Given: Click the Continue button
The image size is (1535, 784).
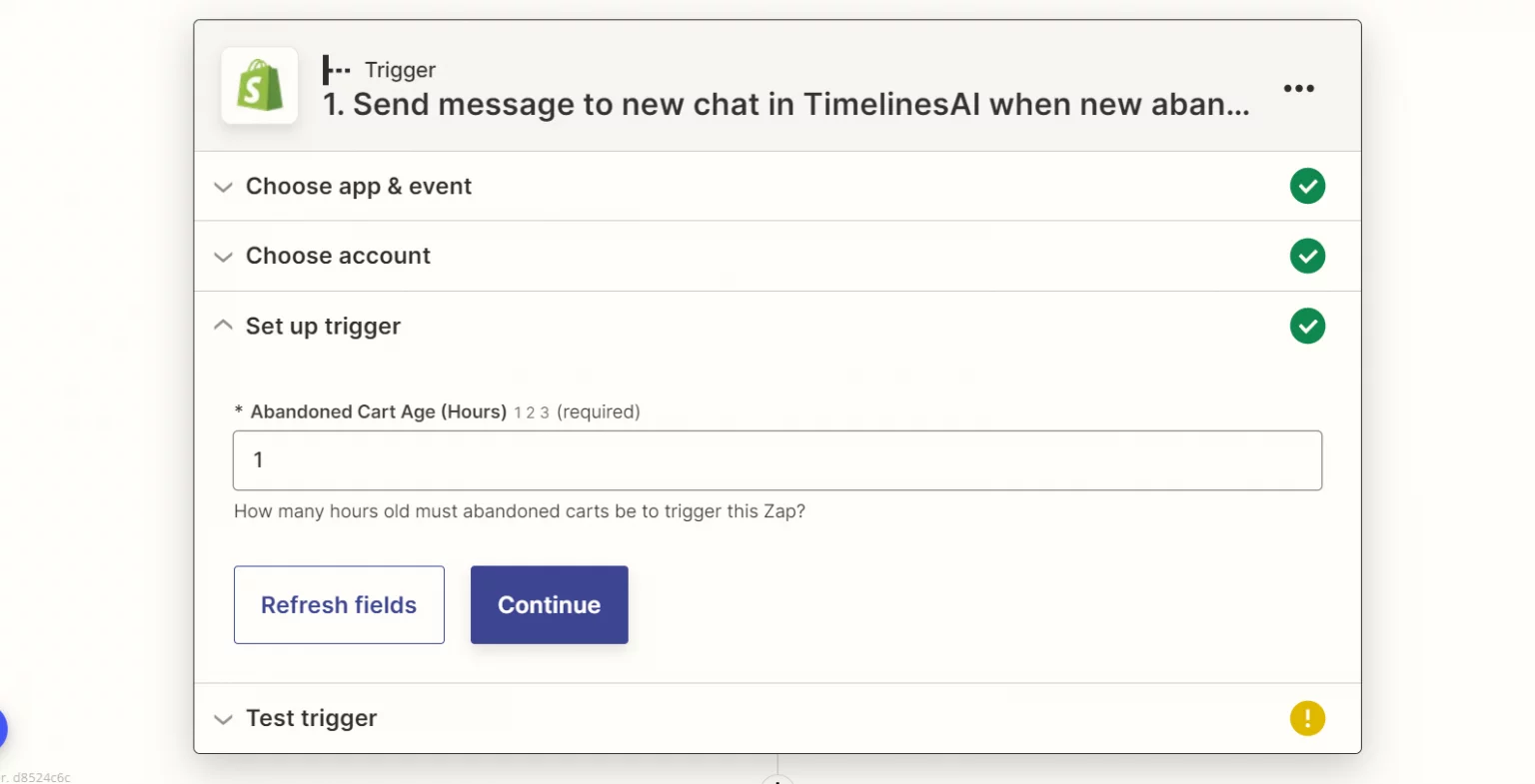Looking at the screenshot, I should tap(549, 604).
